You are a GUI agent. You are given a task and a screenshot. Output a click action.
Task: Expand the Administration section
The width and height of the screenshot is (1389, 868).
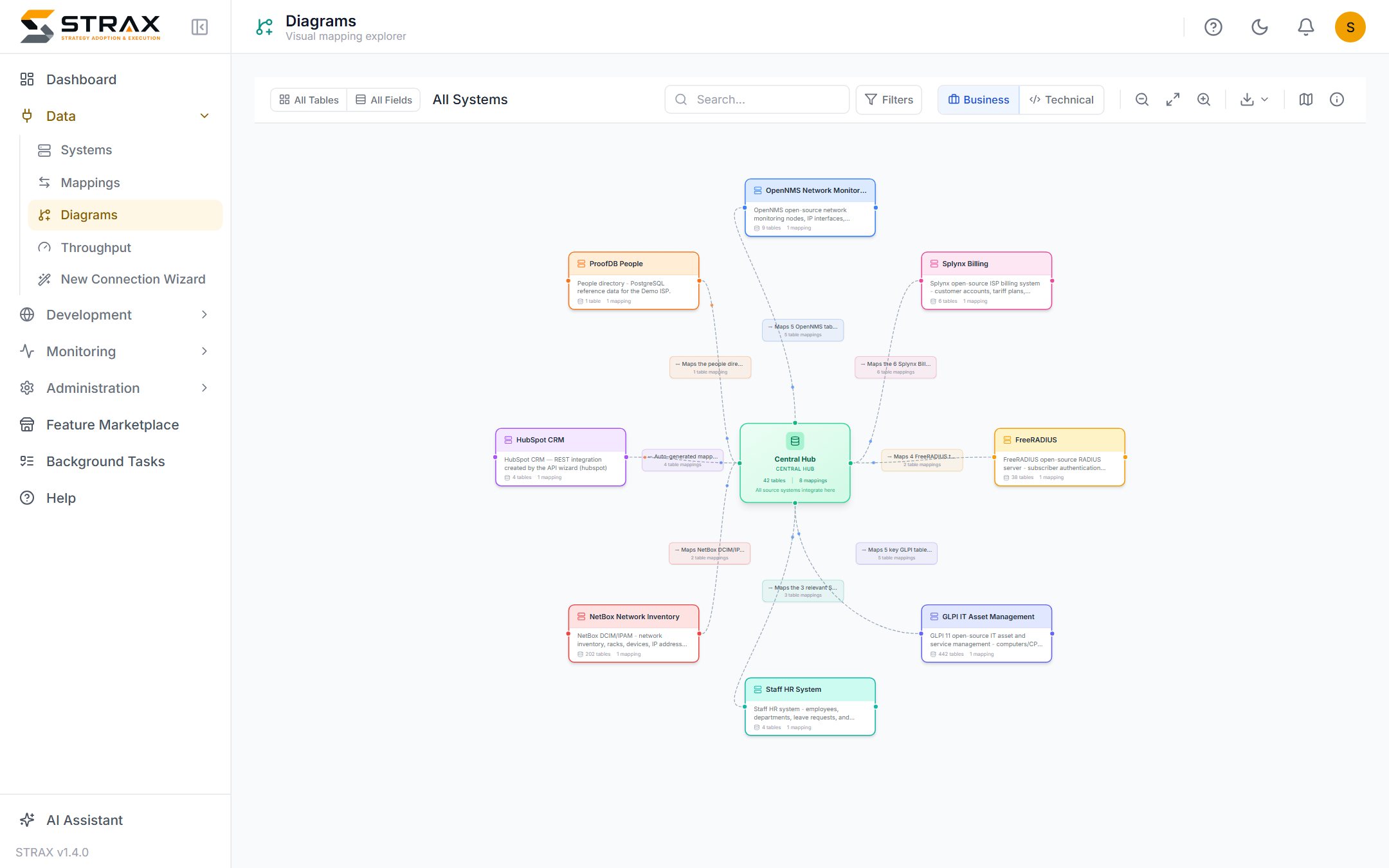[x=116, y=388]
